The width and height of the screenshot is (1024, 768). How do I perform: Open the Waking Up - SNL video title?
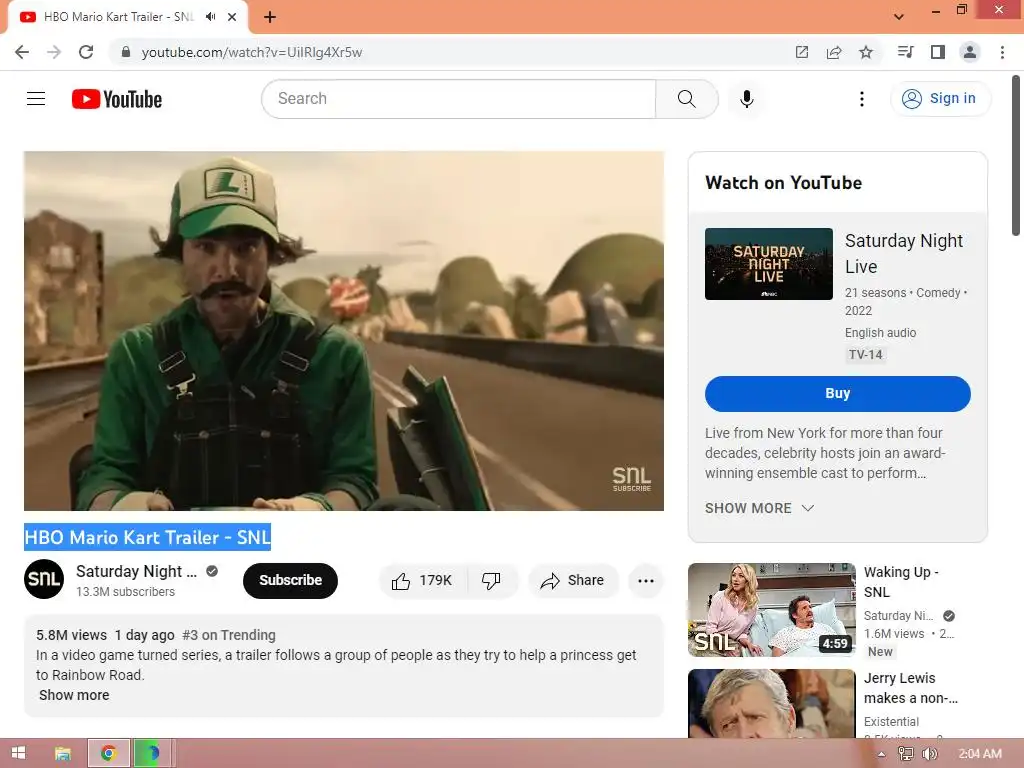click(901, 582)
